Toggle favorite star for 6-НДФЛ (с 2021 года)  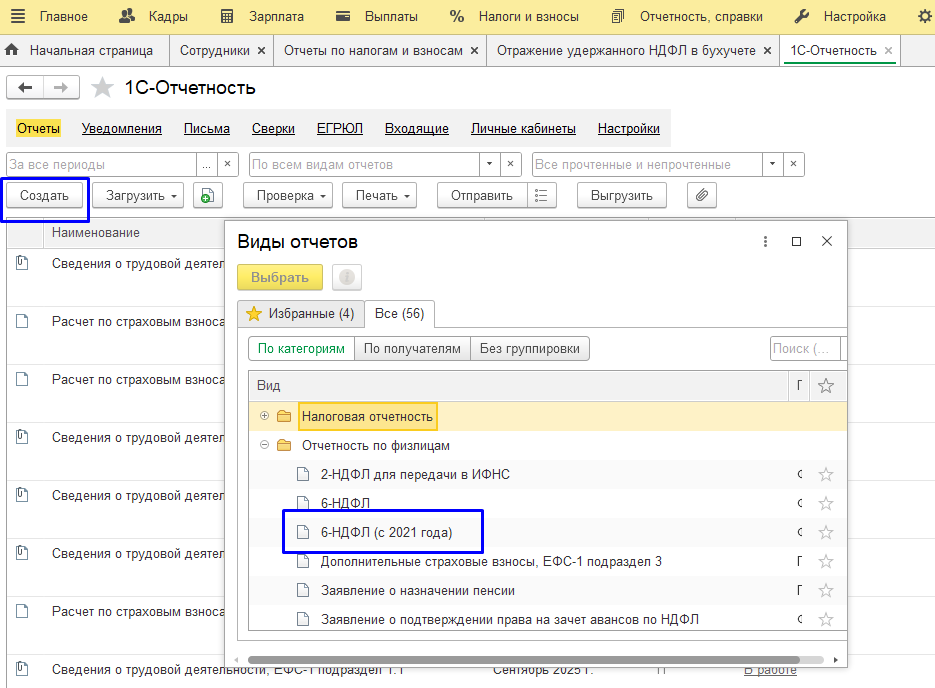click(x=825, y=533)
